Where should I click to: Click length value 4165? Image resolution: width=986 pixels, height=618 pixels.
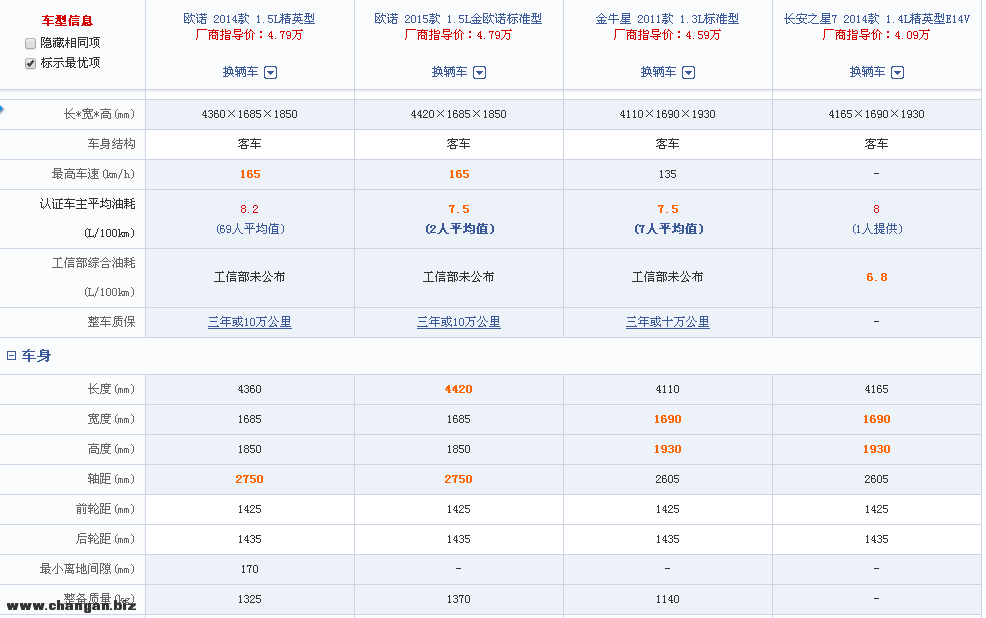(876, 389)
